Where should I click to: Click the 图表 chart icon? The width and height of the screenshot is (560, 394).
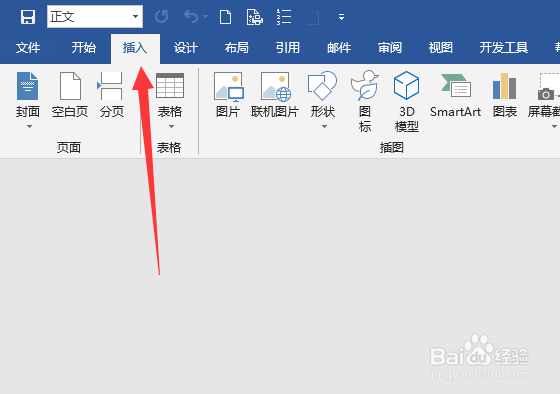(505, 86)
